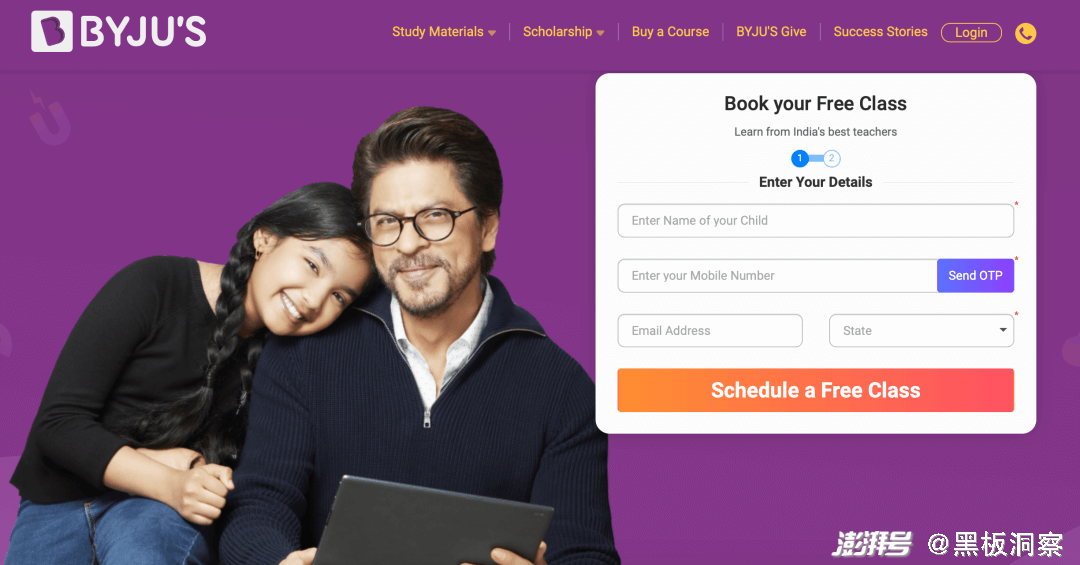Viewport: 1080px width, 565px height.
Task: Open the State dropdown
Action: (x=922, y=331)
